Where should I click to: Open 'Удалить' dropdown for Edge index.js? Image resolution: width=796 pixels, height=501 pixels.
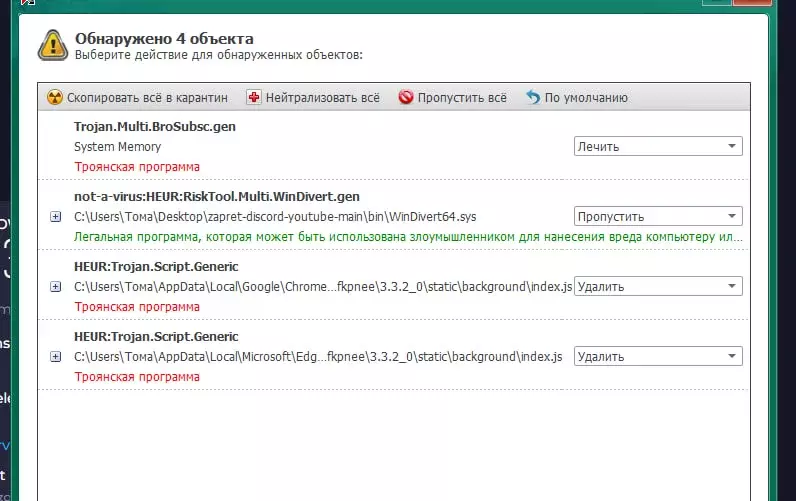tap(658, 356)
